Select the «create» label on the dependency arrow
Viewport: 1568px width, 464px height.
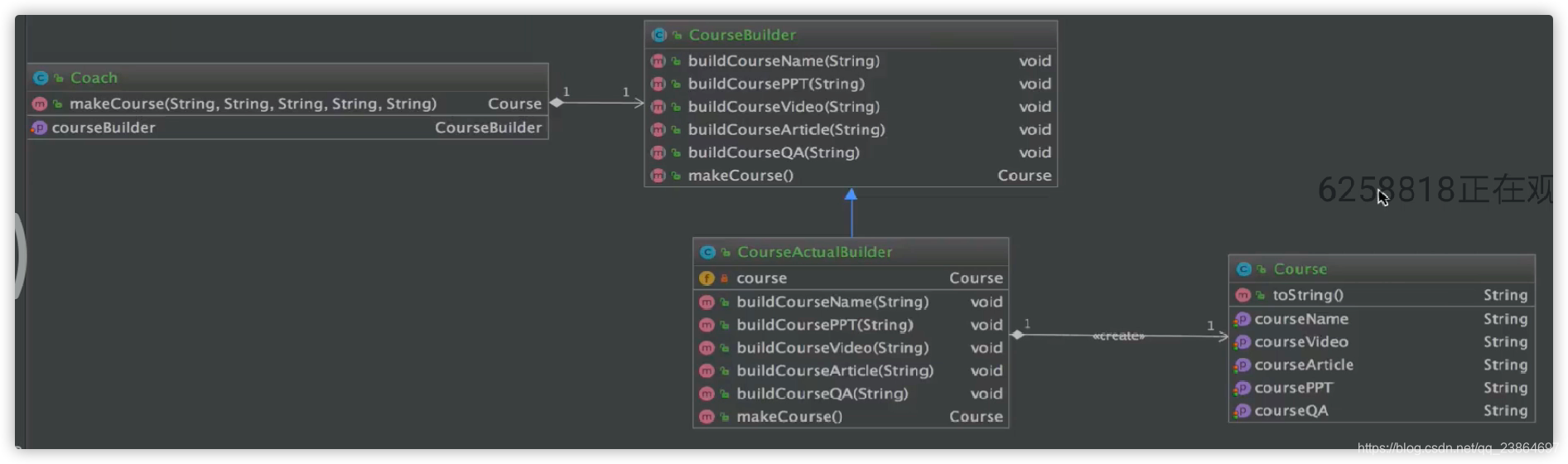pyautogui.click(x=1118, y=336)
